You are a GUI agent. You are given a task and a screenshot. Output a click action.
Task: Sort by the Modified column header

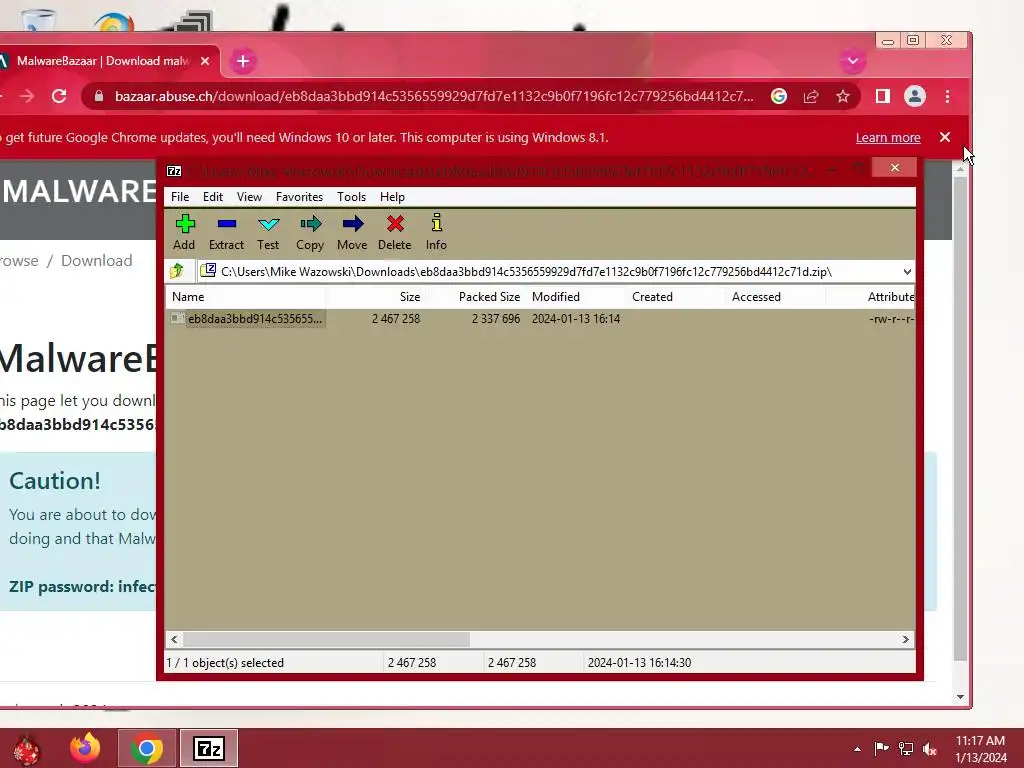(x=575, y=296)
